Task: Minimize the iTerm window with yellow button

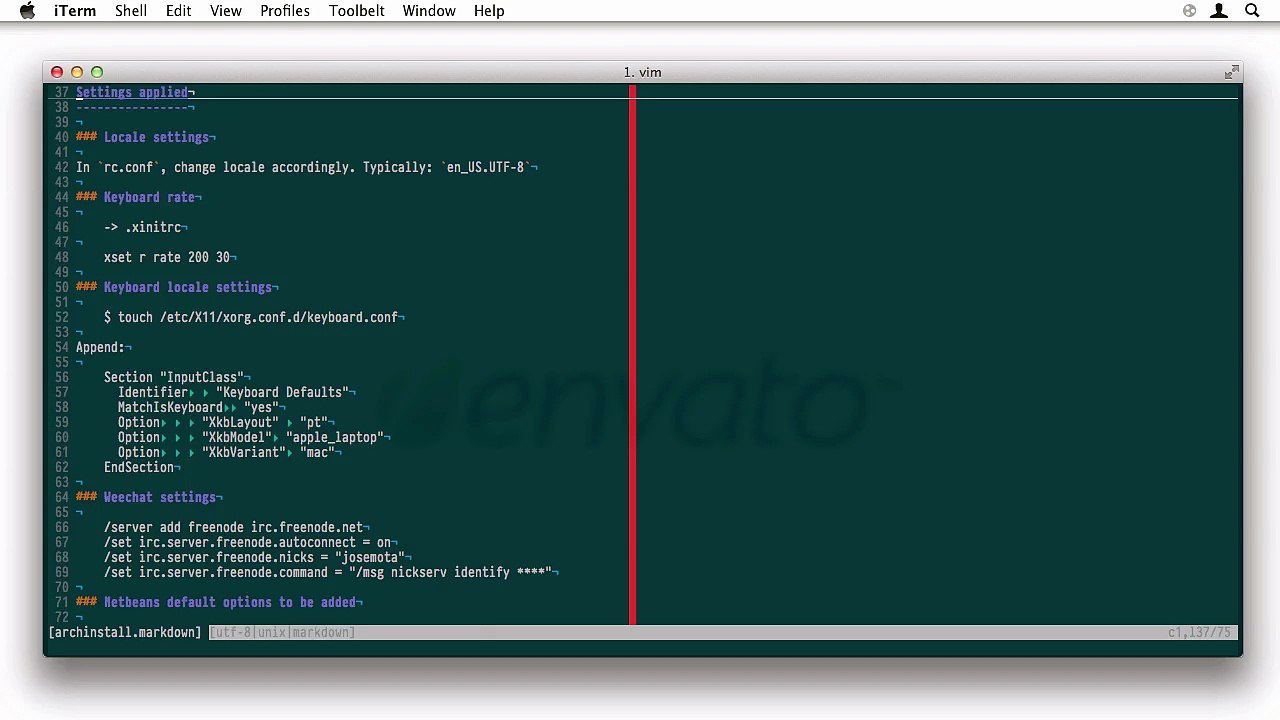Action: click(x=77, y=72)
